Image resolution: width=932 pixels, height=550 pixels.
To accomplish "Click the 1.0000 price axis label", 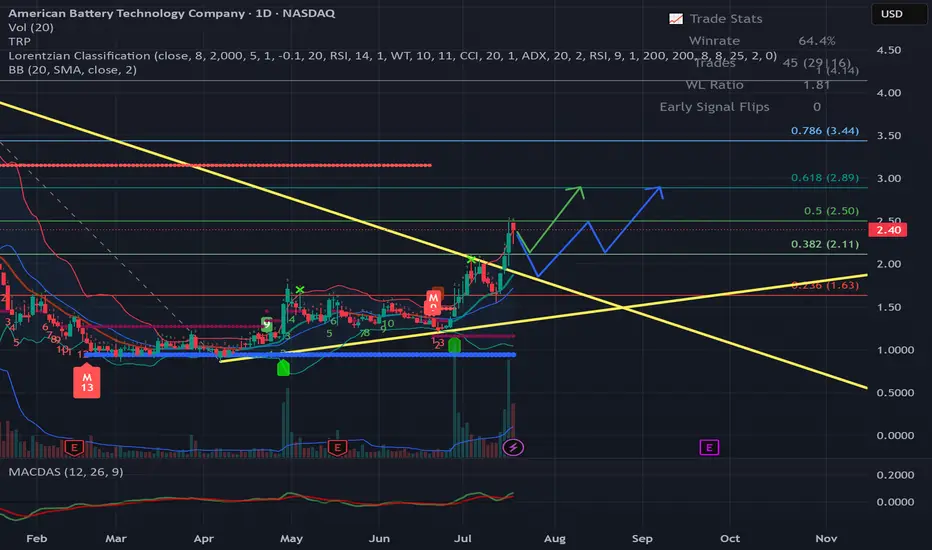I will click(895, 350).
